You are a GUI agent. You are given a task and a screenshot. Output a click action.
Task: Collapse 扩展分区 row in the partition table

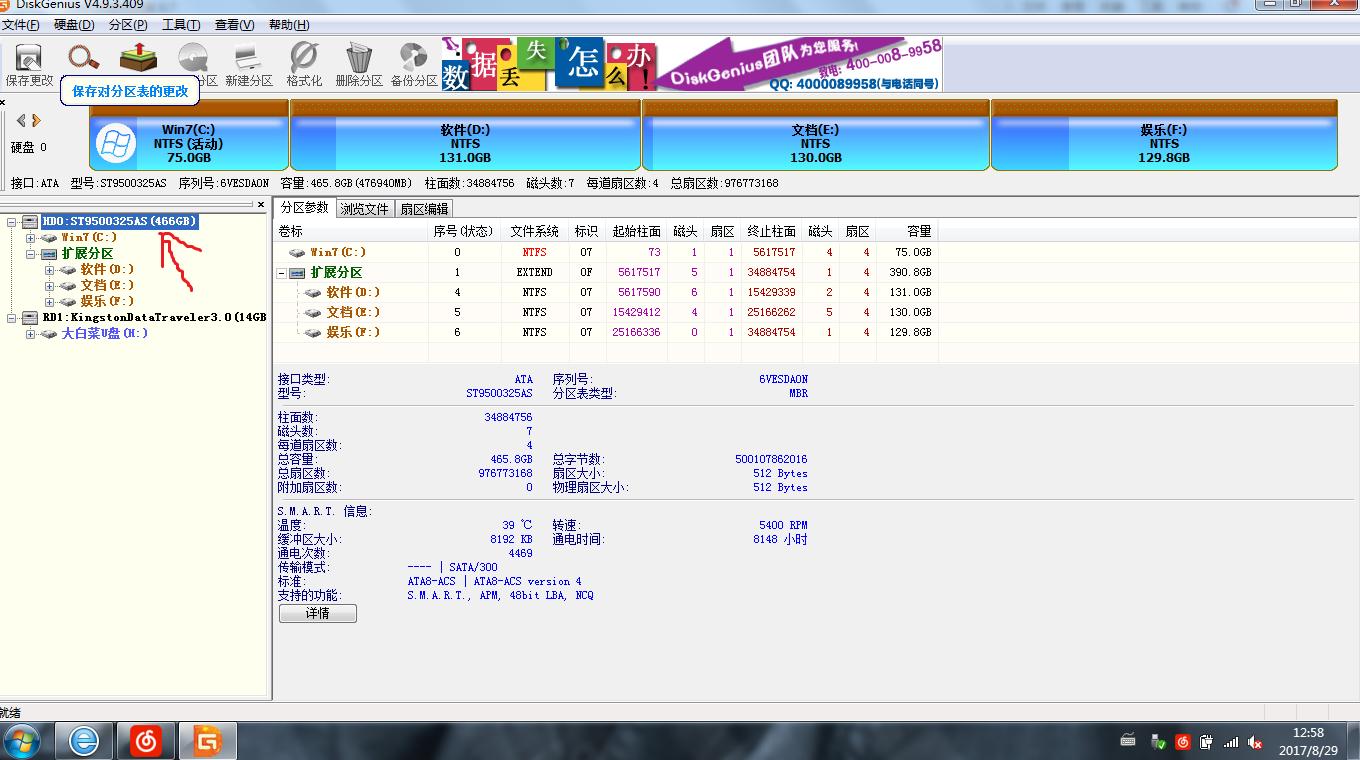pos(282,273)
